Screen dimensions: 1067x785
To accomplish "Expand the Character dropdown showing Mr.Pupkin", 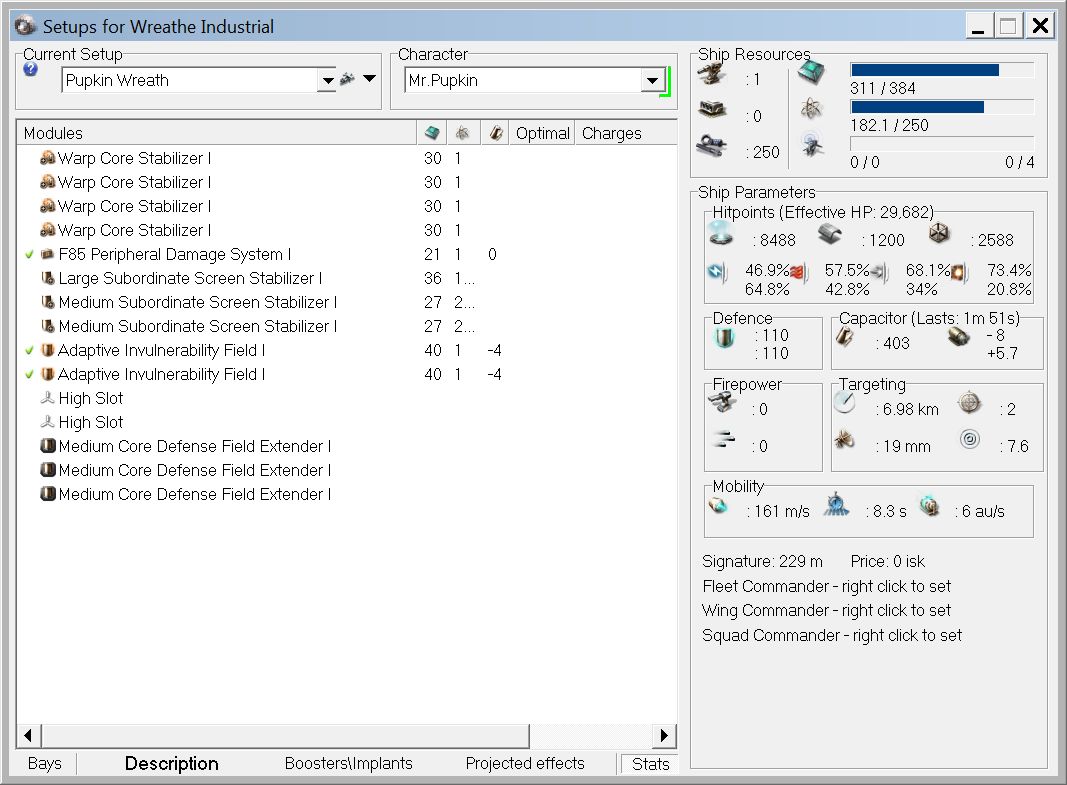I will point(652,81).
